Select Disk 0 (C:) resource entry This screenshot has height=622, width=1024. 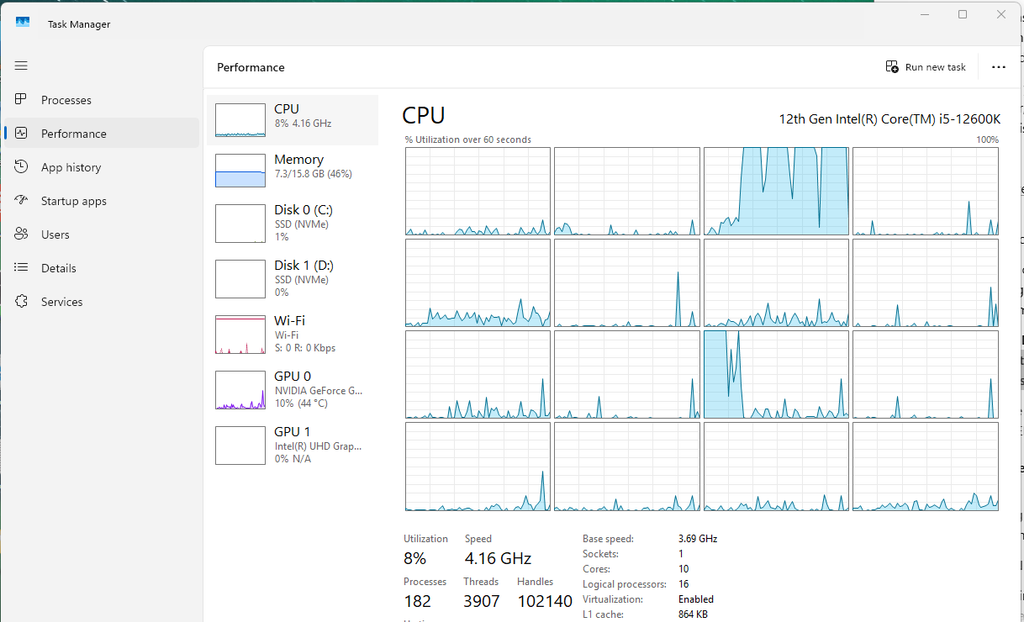(293, 223)
